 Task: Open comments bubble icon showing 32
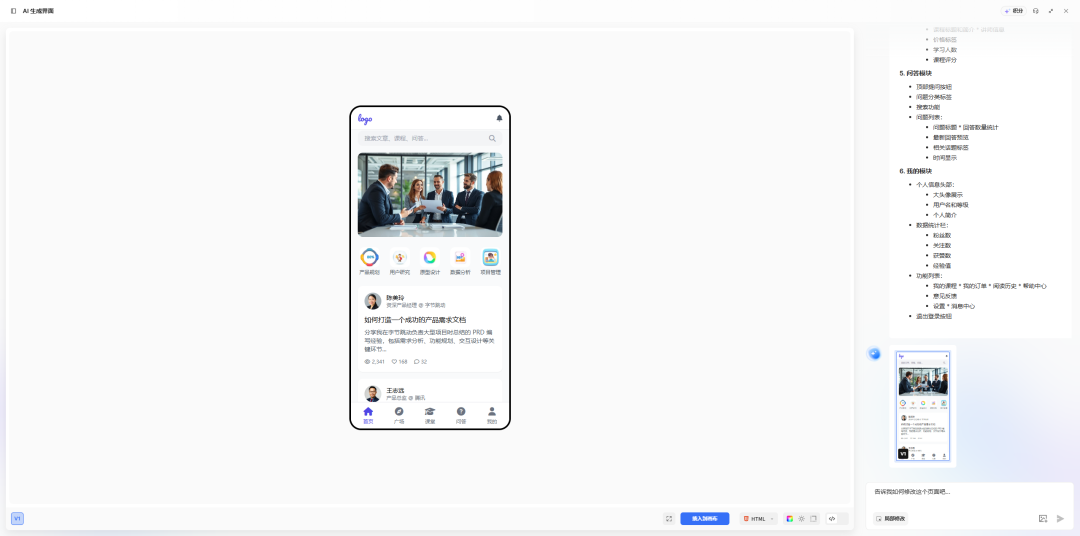420,361
